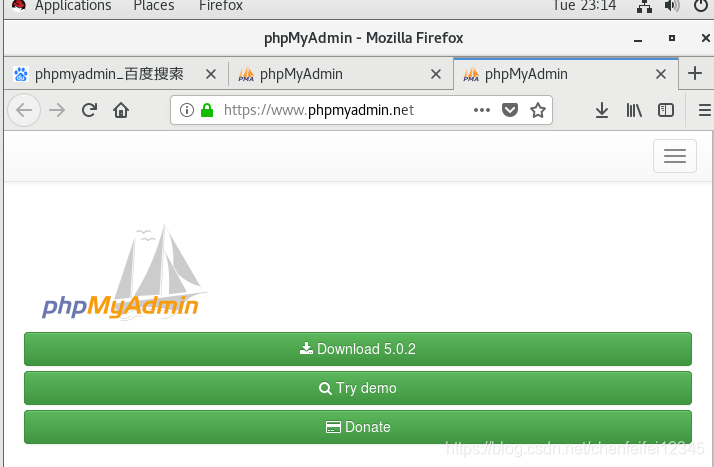Open the network status icon in top bar
Image resolution: width=714 pixels, height=467 pixels.
point(644,6)
